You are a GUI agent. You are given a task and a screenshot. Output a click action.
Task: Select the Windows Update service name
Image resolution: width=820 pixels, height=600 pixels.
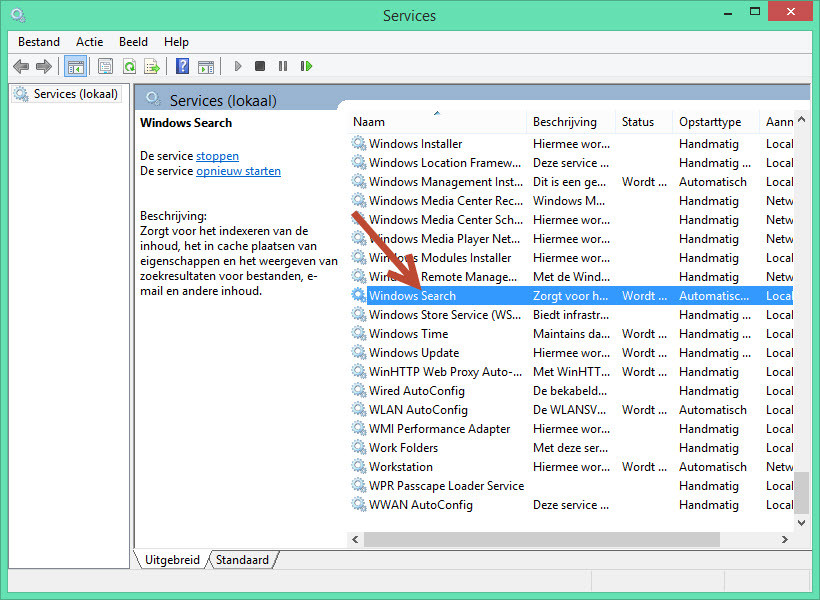coord(414,353)
